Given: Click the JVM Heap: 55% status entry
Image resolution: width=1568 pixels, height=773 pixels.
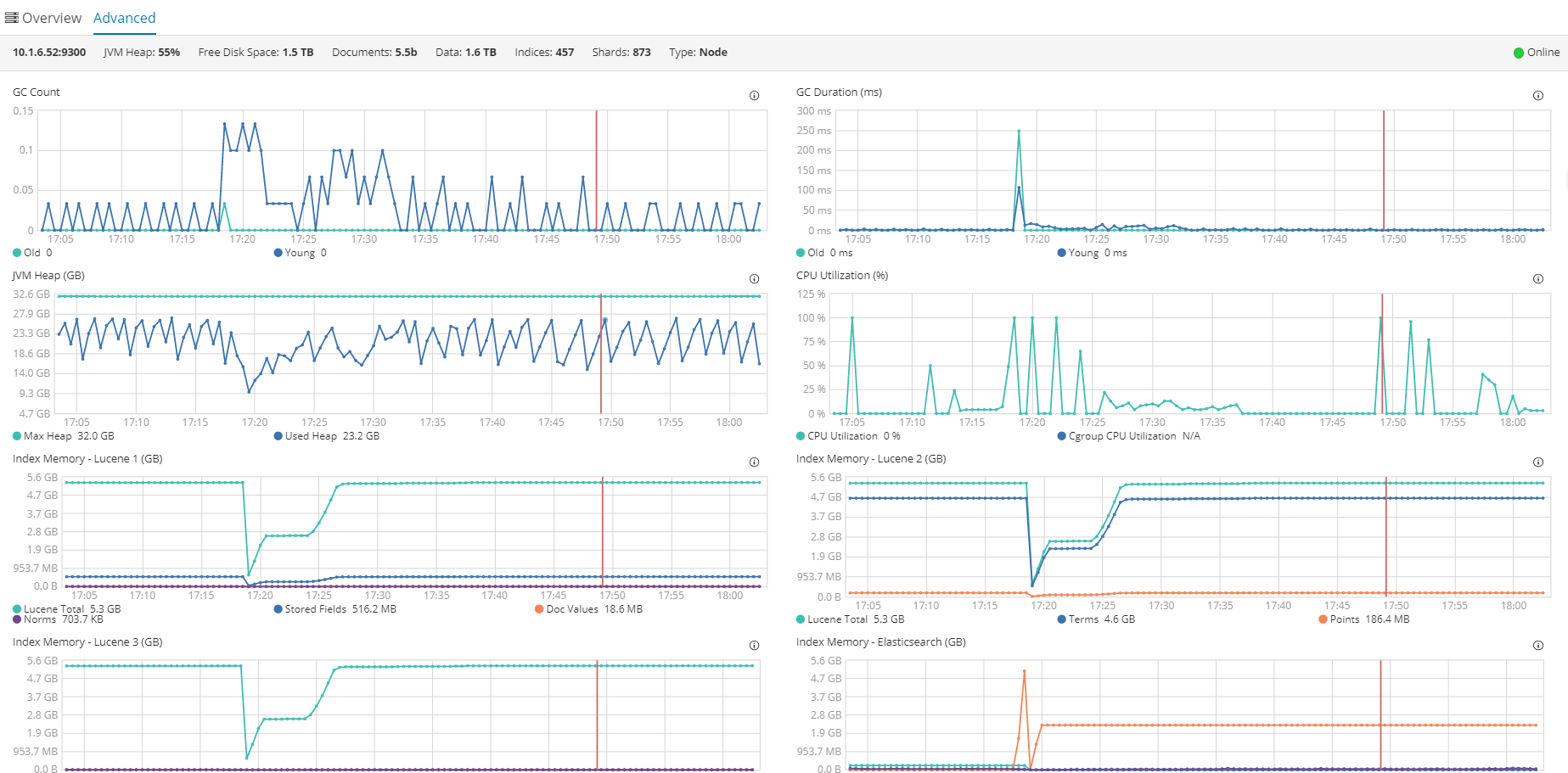Looking at the screenshot, I should [142, 53].
